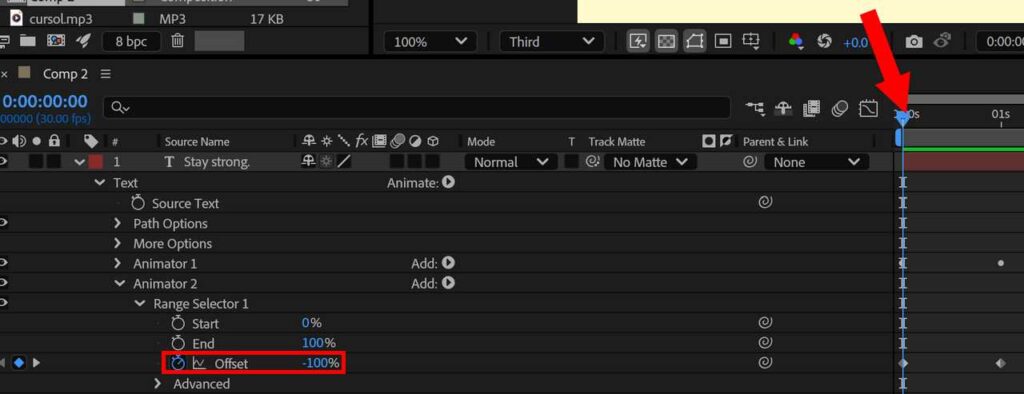Toggle mask and shape path visibility

[x=694, y=42]
